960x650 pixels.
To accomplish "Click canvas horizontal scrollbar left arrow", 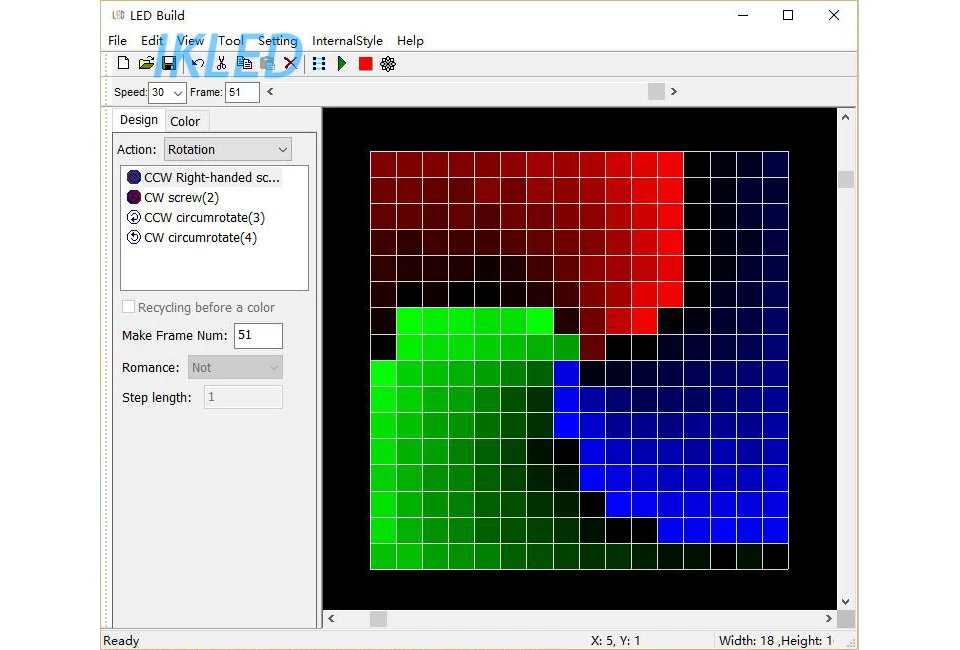I will (x=331, y=619).
